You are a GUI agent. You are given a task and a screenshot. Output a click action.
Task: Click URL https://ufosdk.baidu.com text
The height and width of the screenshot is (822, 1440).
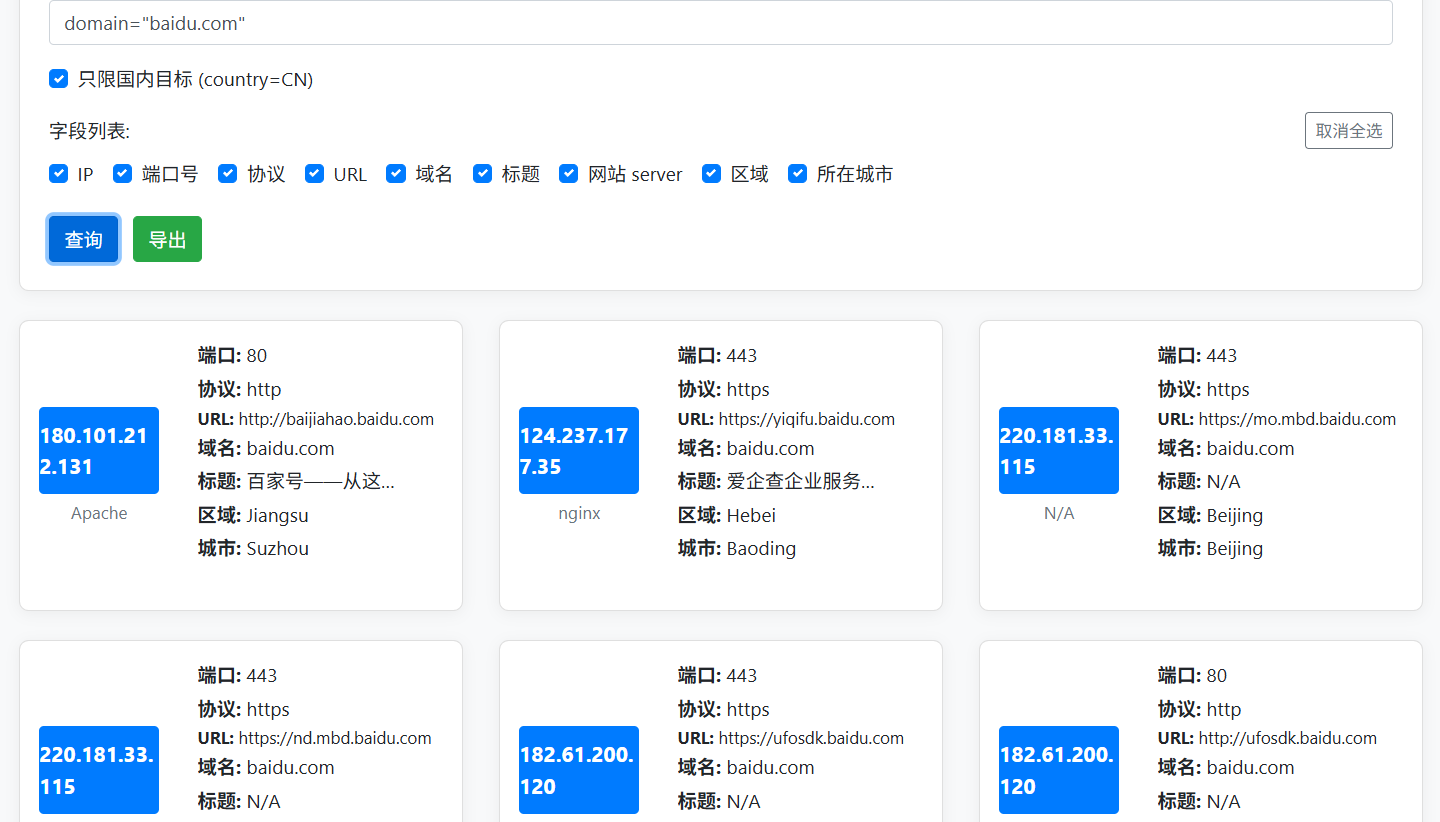791,738
